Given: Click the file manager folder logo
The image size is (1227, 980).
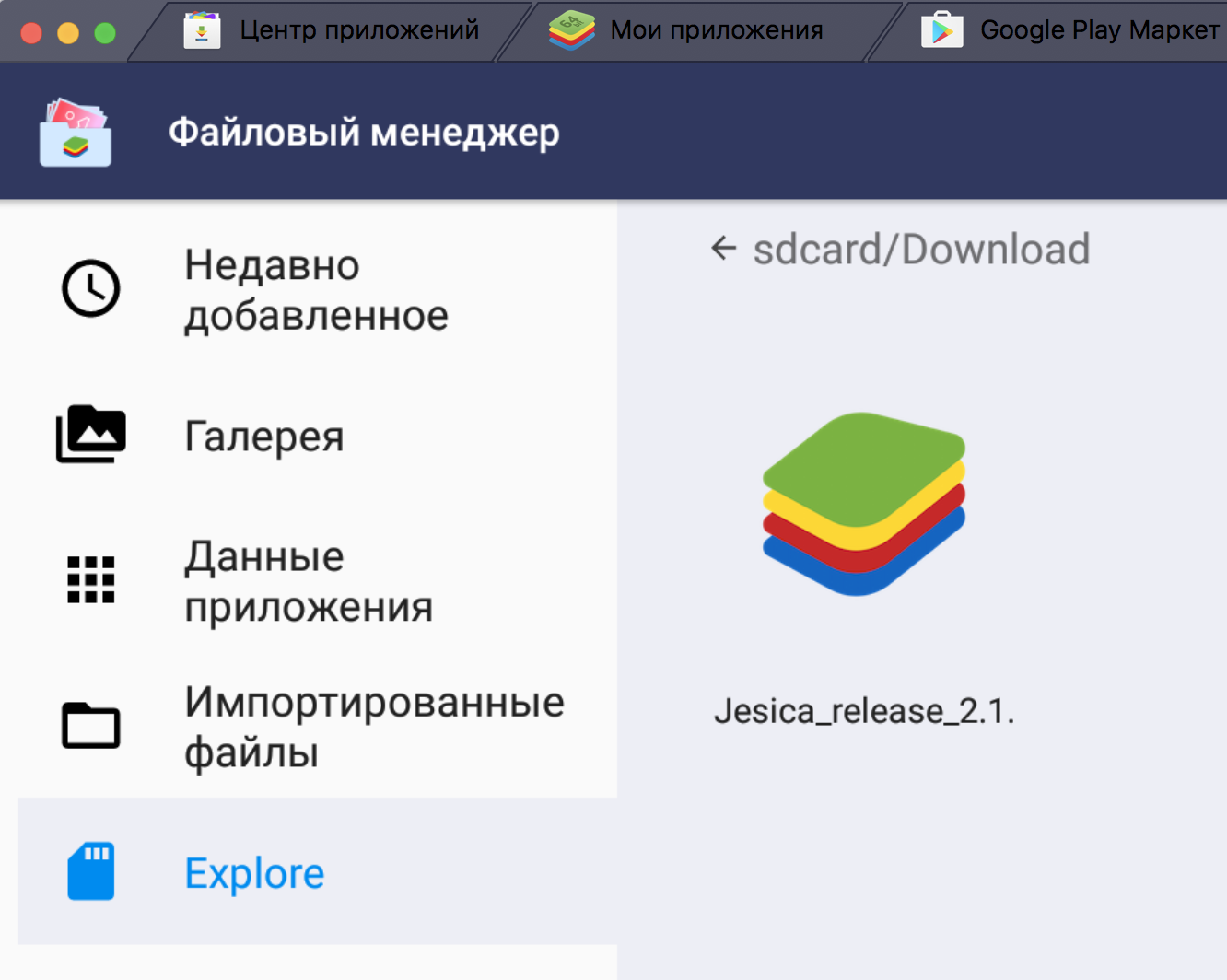Looking at the screenshot, I should (x=76, y=133).
